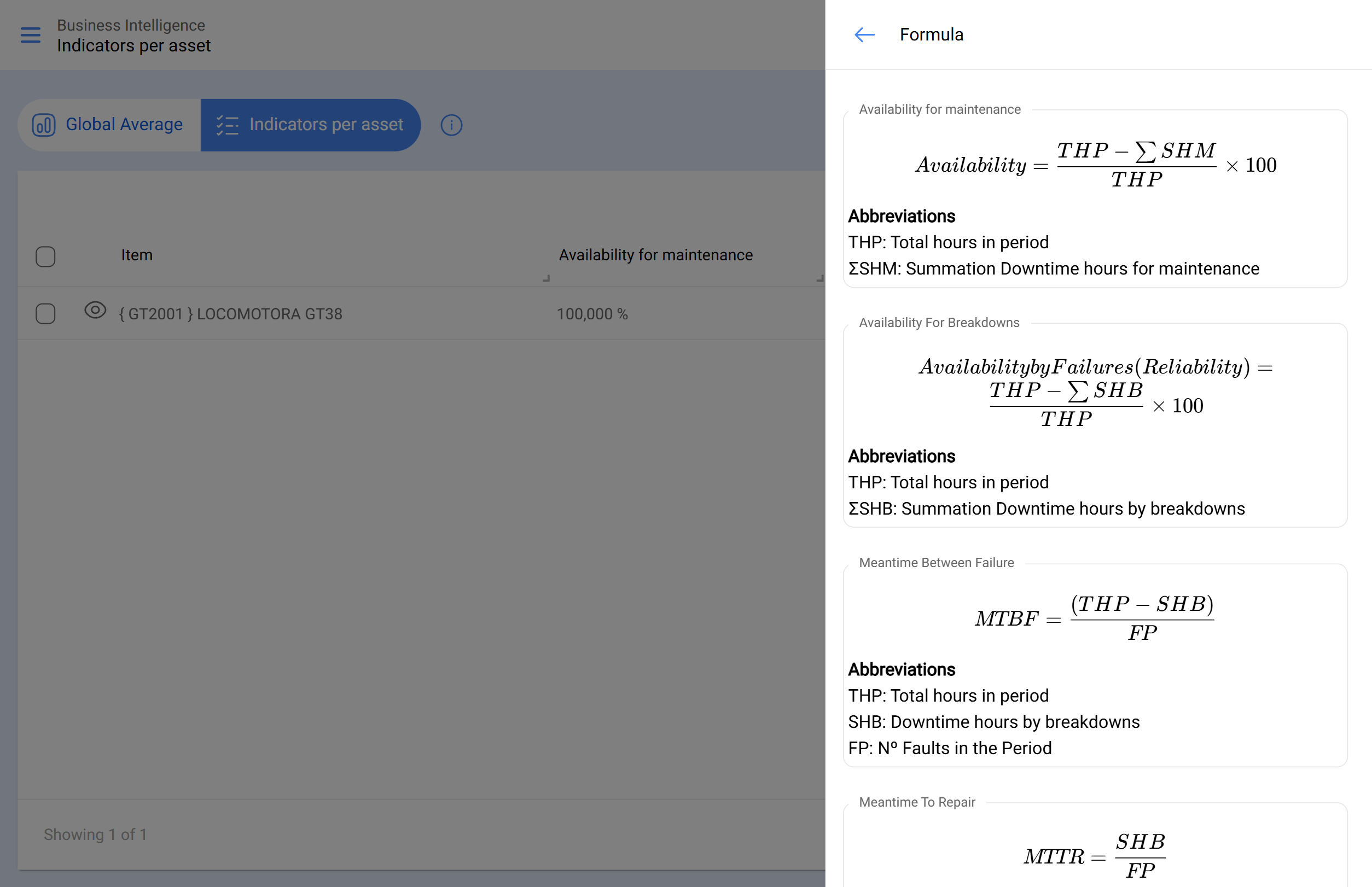Click the 100,000 % availability value
1372x887 pixels.
point(592,314)
